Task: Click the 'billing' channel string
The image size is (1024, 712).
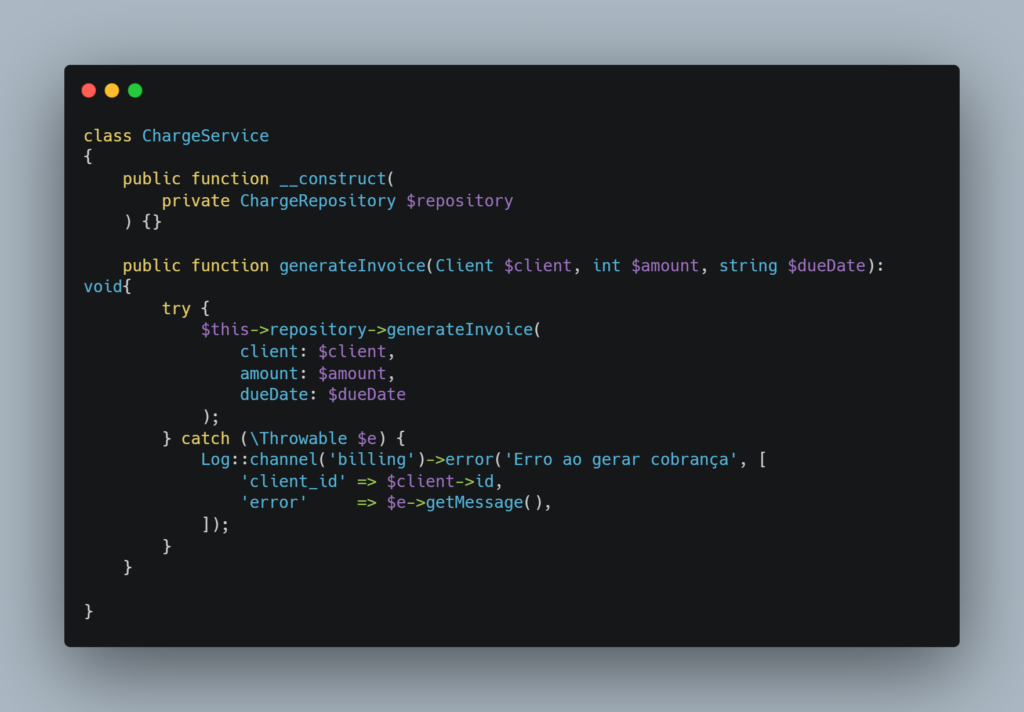Action: (x=372, y=460)
